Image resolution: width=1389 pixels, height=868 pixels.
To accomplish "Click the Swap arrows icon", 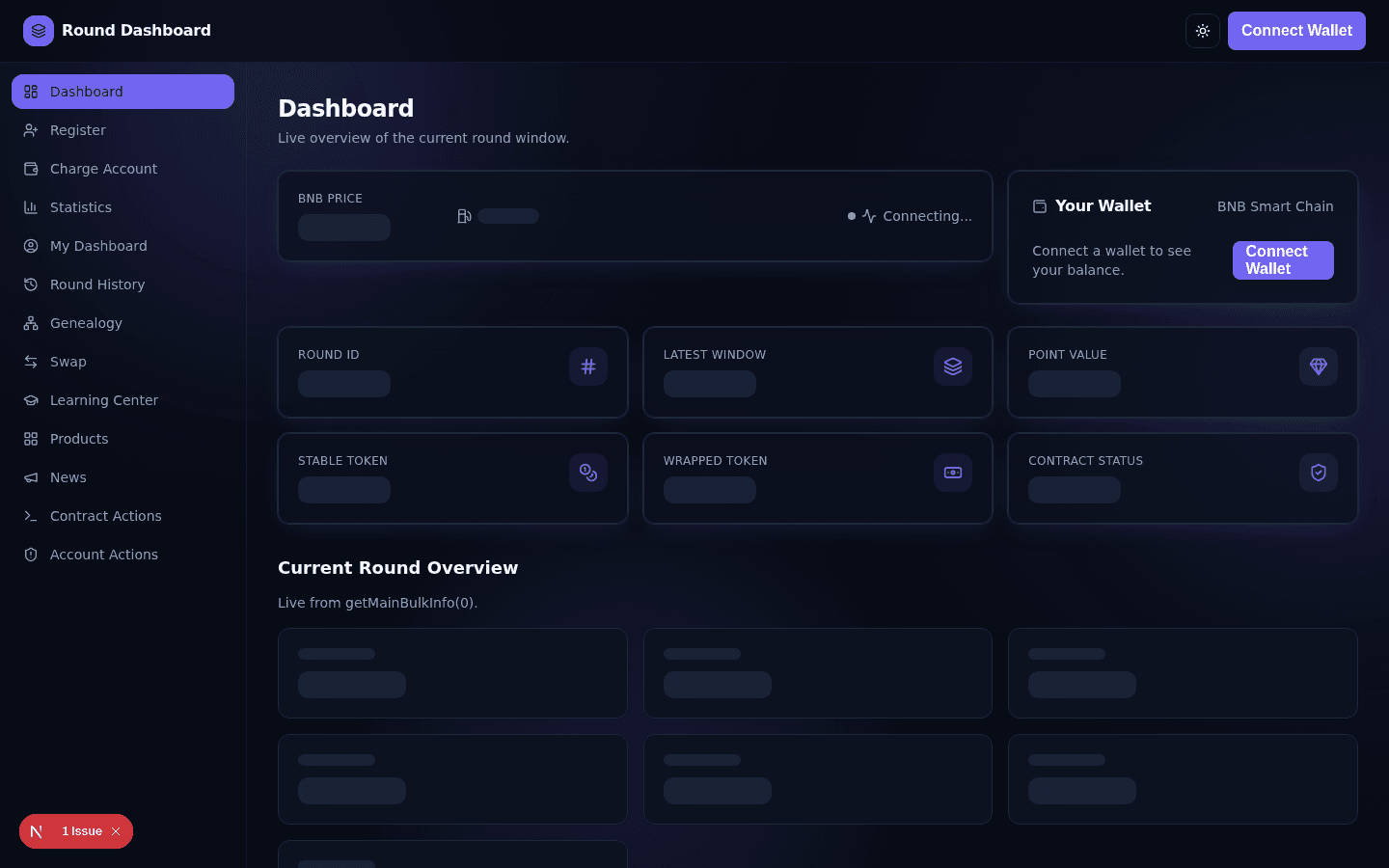I will coord(31,362).
